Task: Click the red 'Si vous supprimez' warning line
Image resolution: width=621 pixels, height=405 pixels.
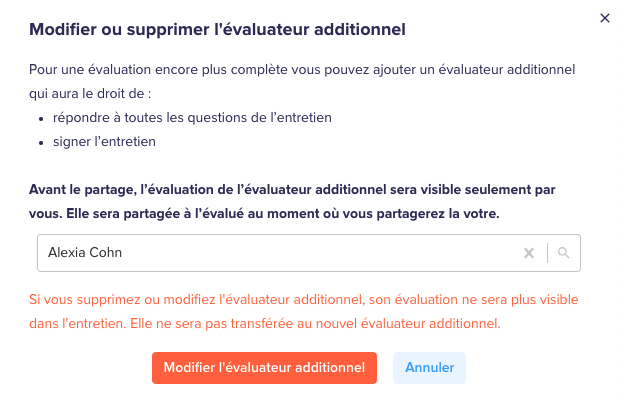Action: point(303,300)
